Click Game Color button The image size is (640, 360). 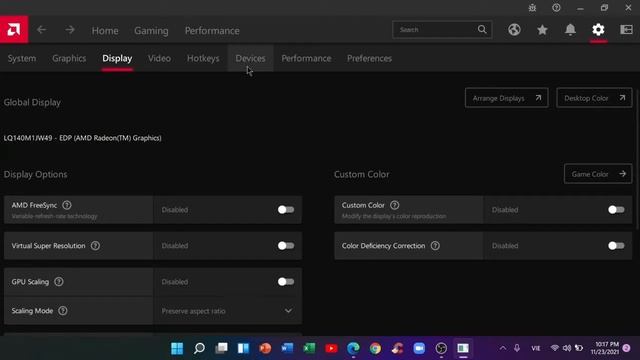point(598,174)
